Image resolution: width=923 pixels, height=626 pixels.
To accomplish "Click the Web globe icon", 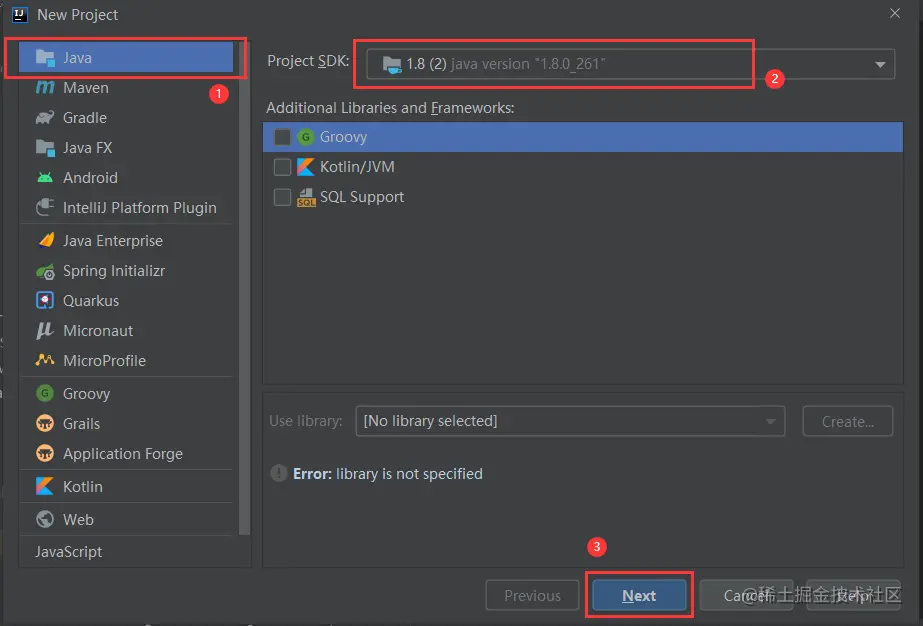I will click(x=45, y=519).
